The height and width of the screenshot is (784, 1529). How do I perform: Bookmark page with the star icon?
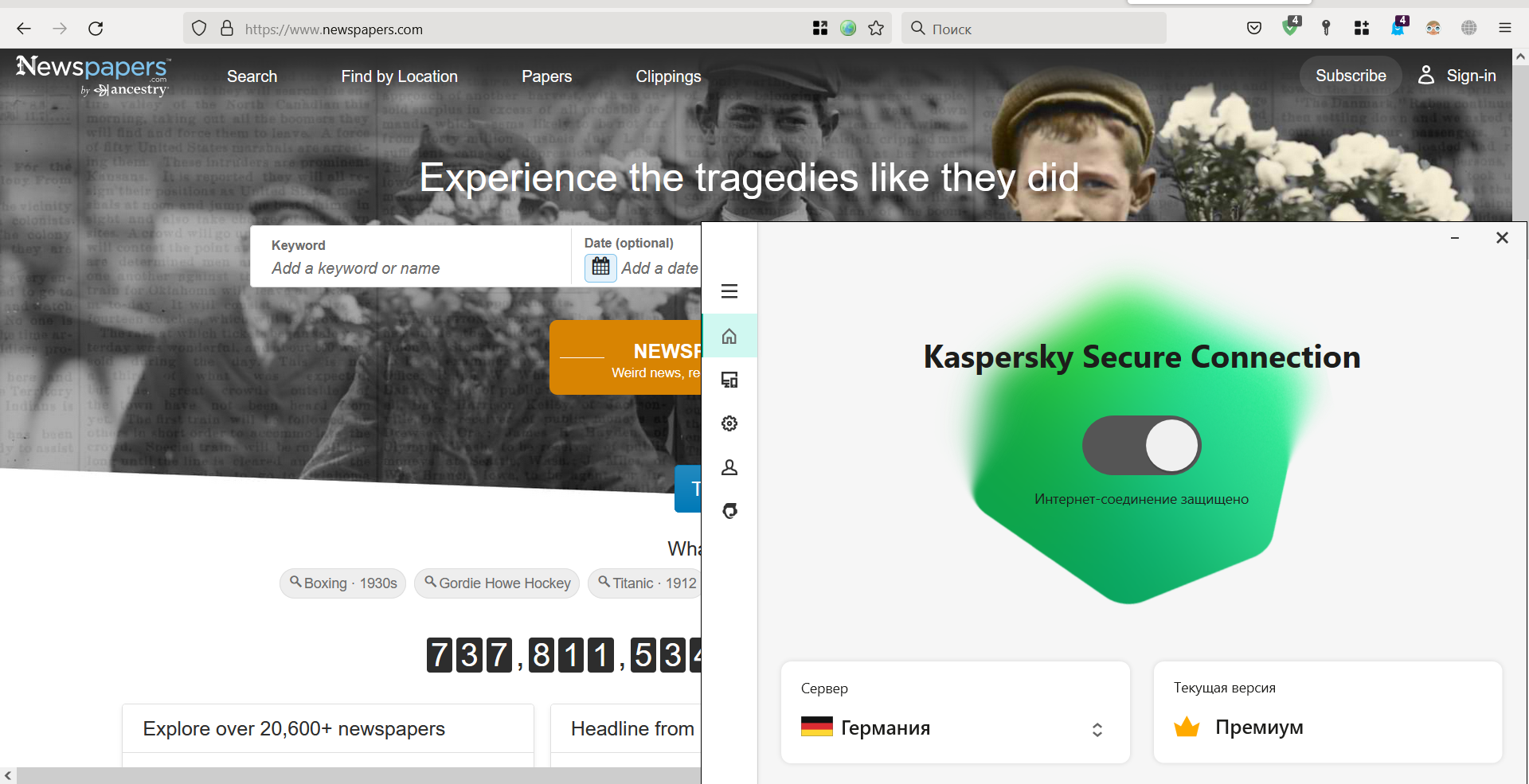pos(876,29)
